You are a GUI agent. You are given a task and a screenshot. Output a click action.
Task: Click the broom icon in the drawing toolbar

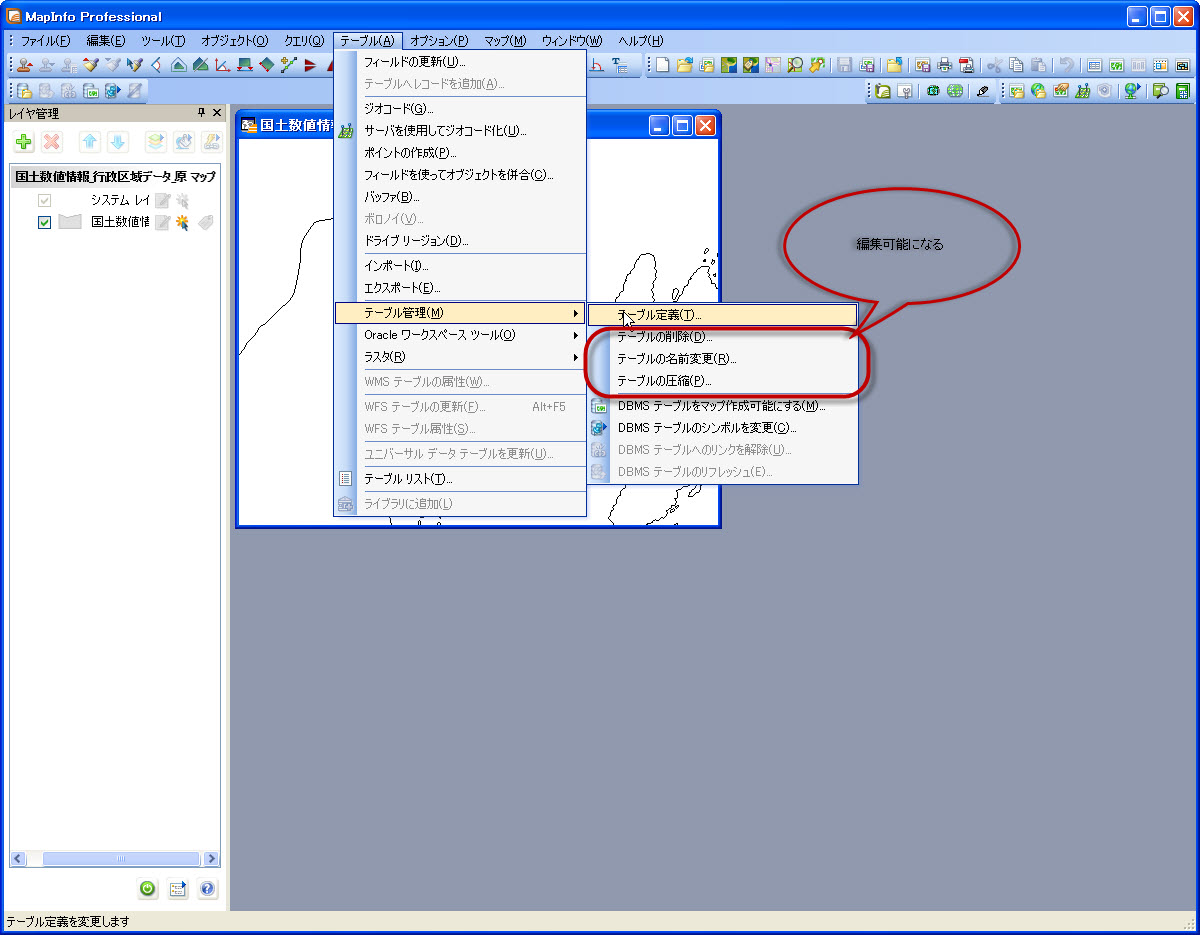click(90, 65)
